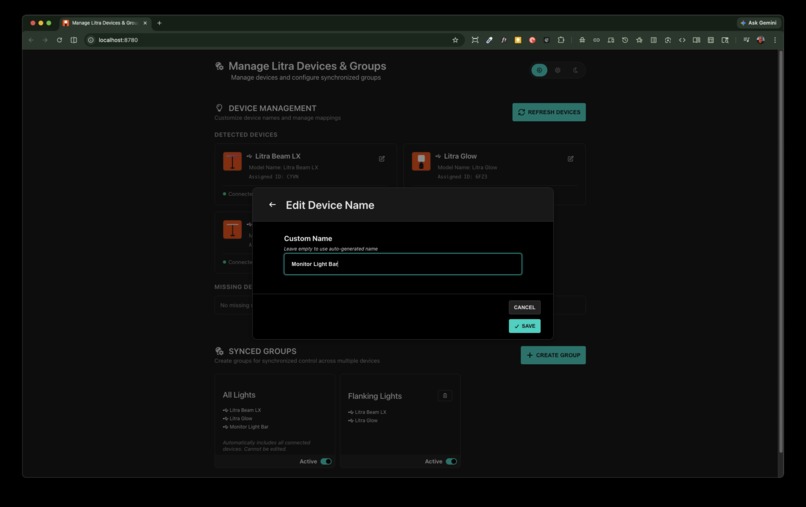Bookmark this page with the star icon

(455, 40)
